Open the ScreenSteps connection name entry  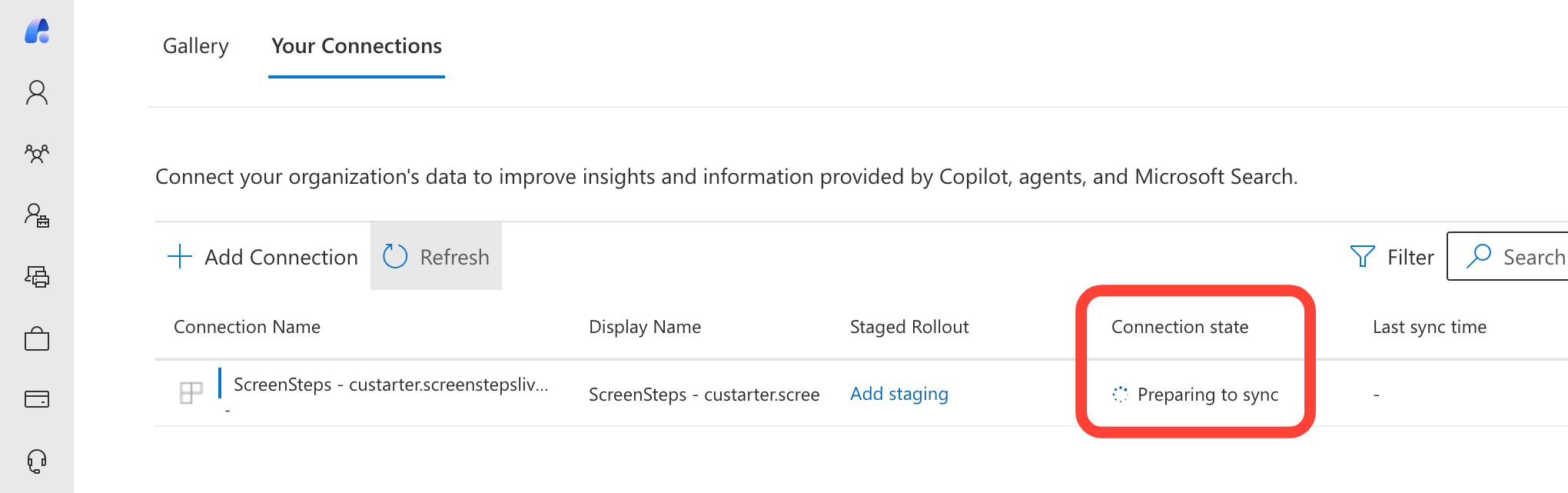[390, 385]
